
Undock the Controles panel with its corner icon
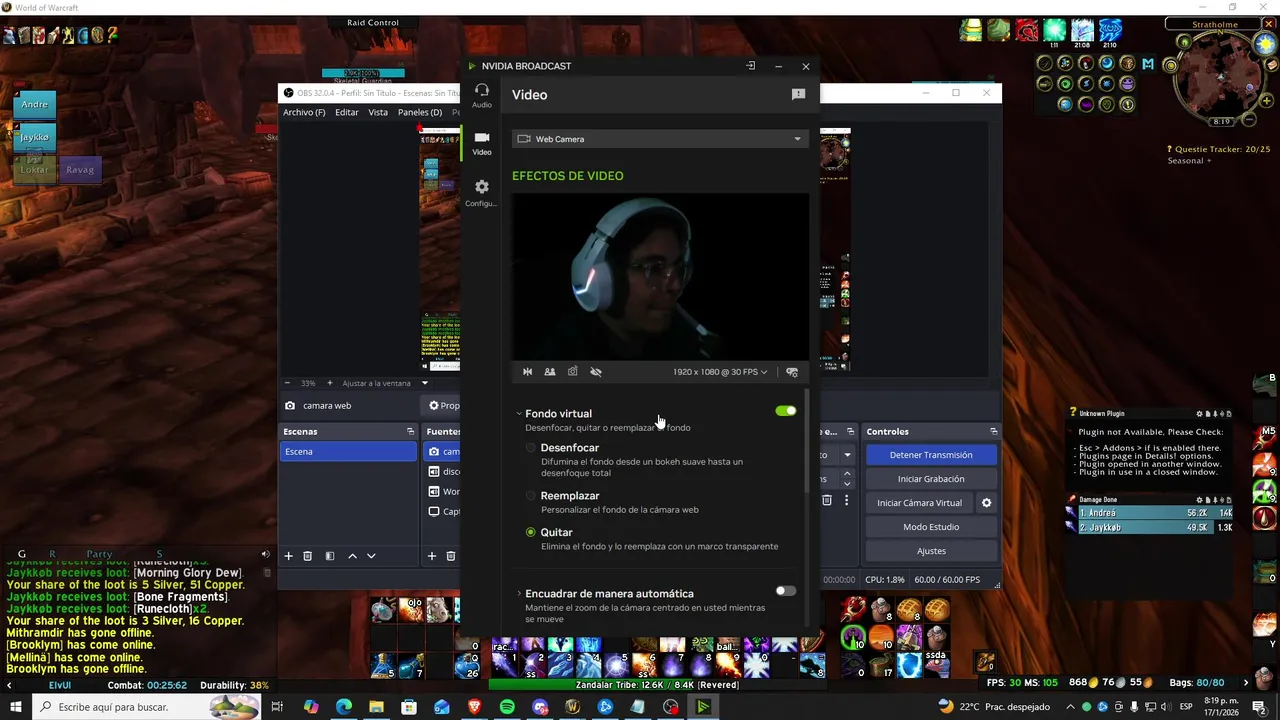993,432
